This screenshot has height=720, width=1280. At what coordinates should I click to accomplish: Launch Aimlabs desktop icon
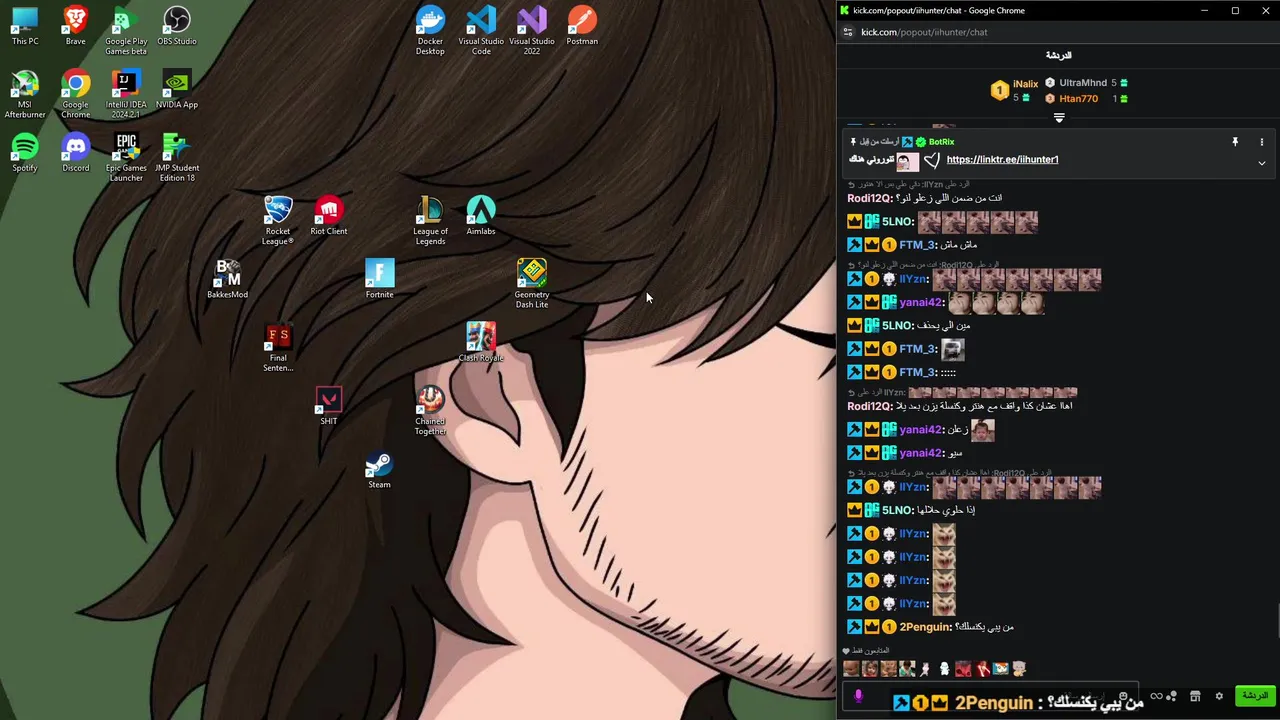[x=481, y=216]
